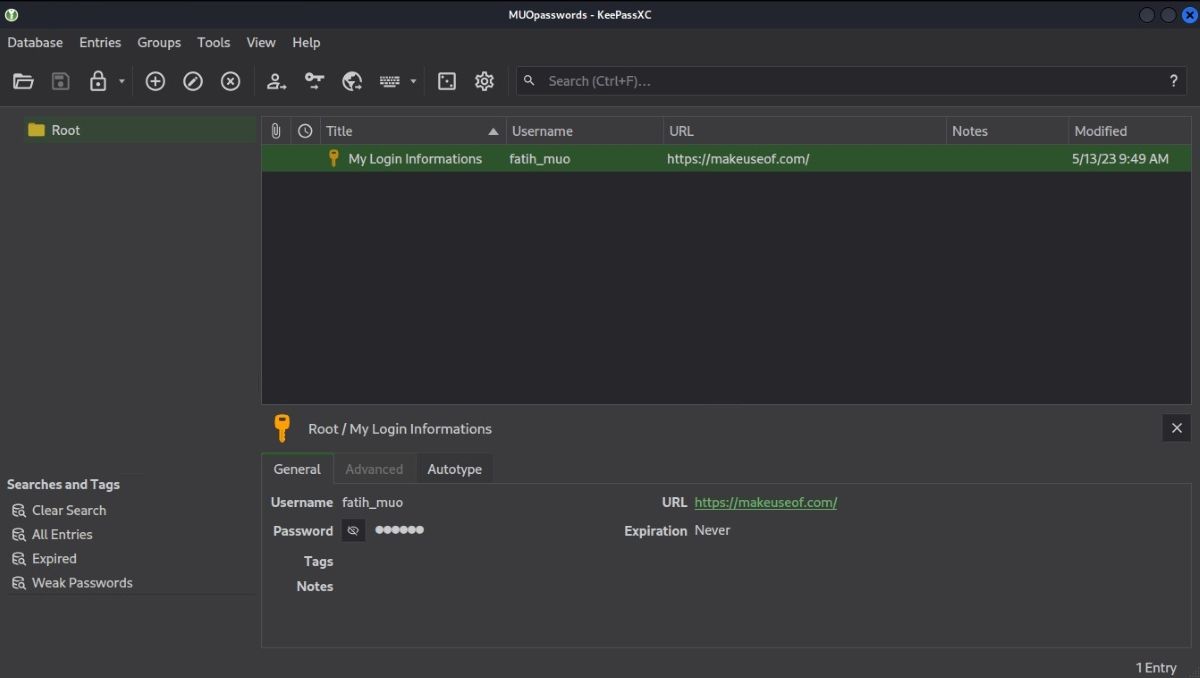
Task: Create a new entry
Action: (155, 81)
